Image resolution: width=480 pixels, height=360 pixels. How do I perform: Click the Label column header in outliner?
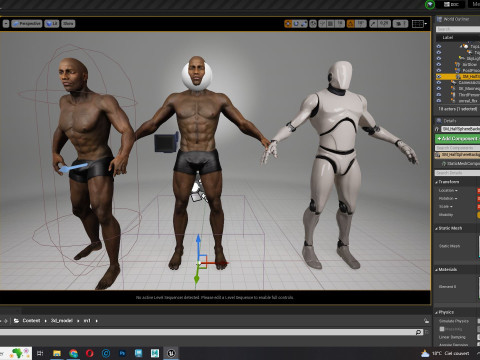[448, 37]
